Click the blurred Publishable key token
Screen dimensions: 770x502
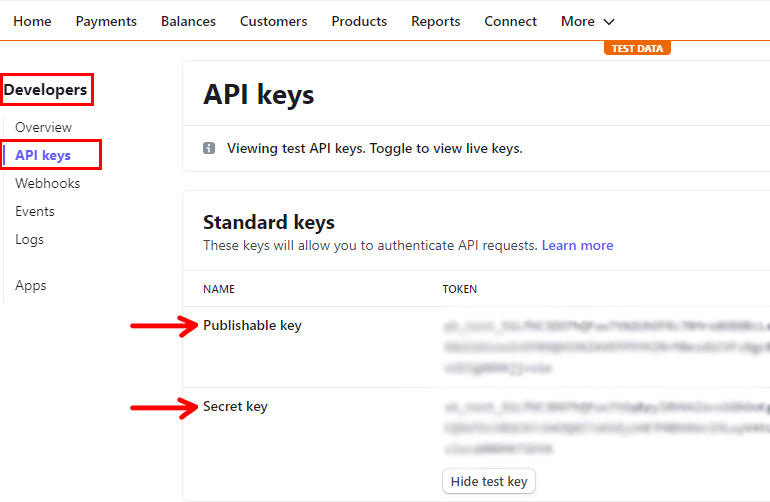coord(605,347)
